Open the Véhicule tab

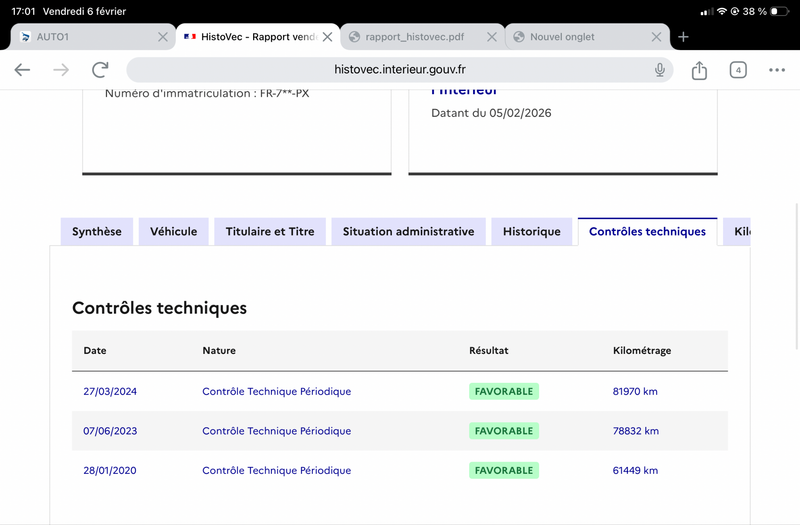point(174,231)
